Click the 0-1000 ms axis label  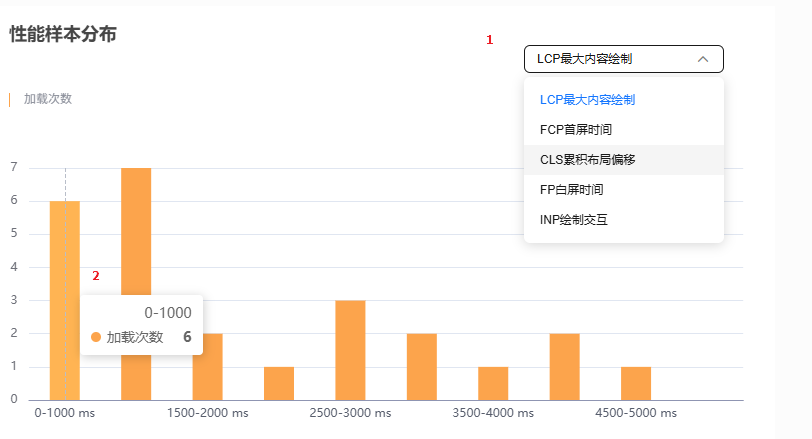click(x=65, y=413)
